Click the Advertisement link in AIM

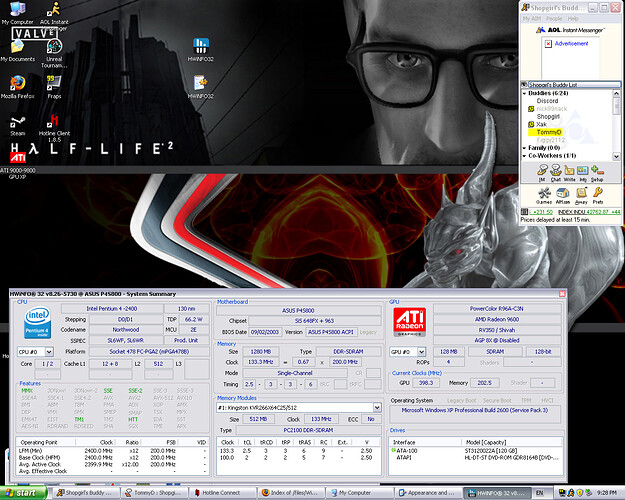[571, 43]
